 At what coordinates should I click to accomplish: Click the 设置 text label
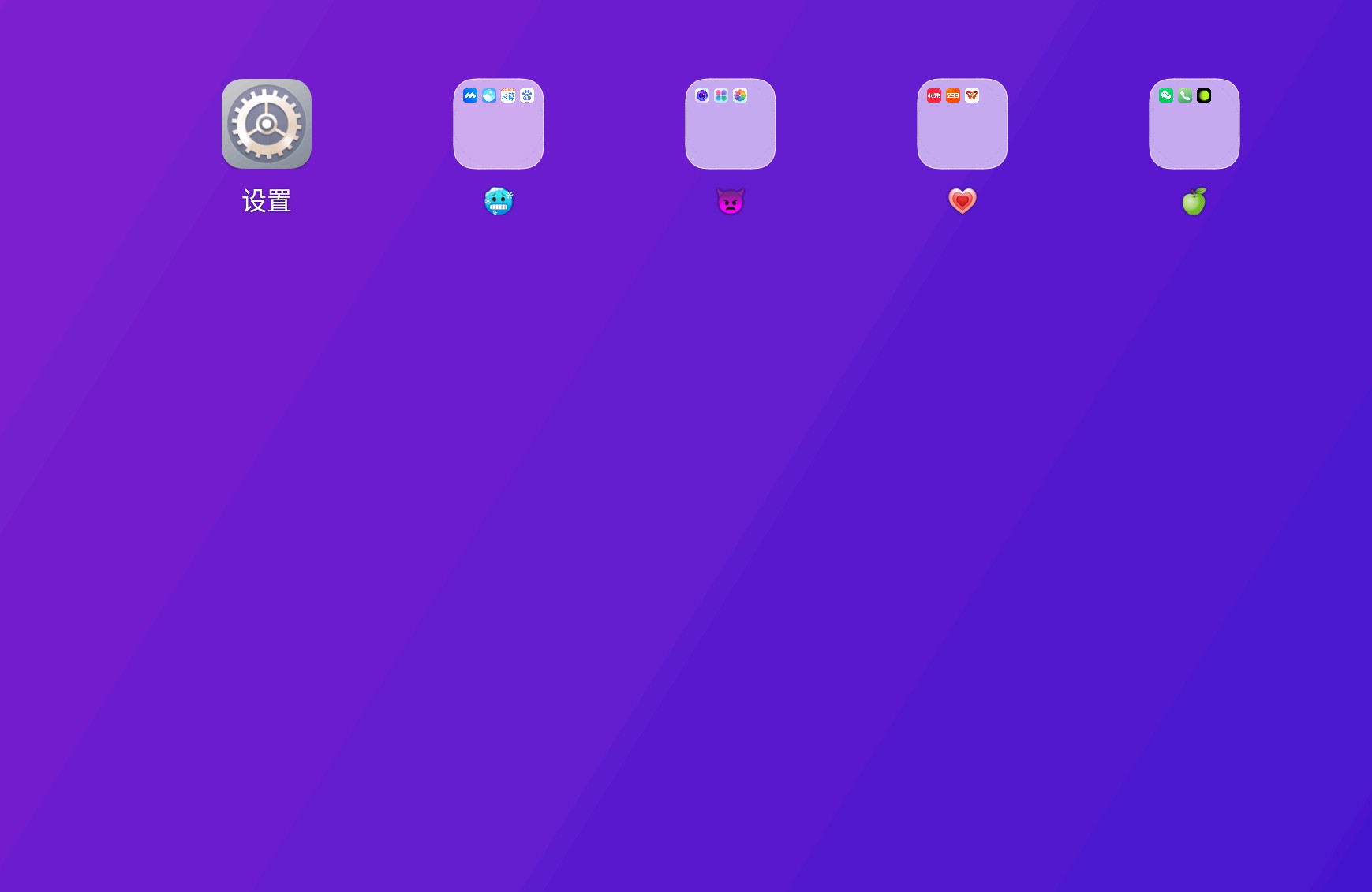coord(267,201)
